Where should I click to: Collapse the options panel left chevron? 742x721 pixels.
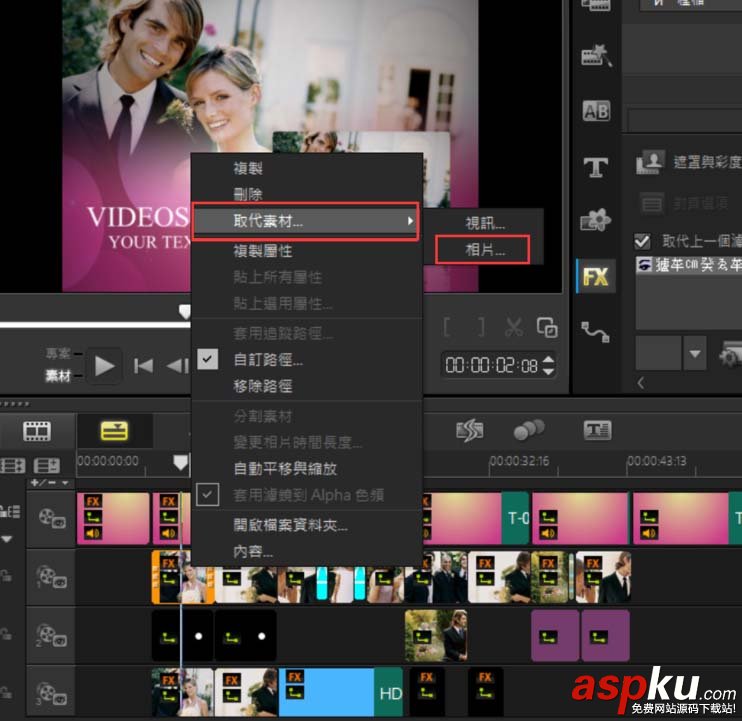pos(641,382)
